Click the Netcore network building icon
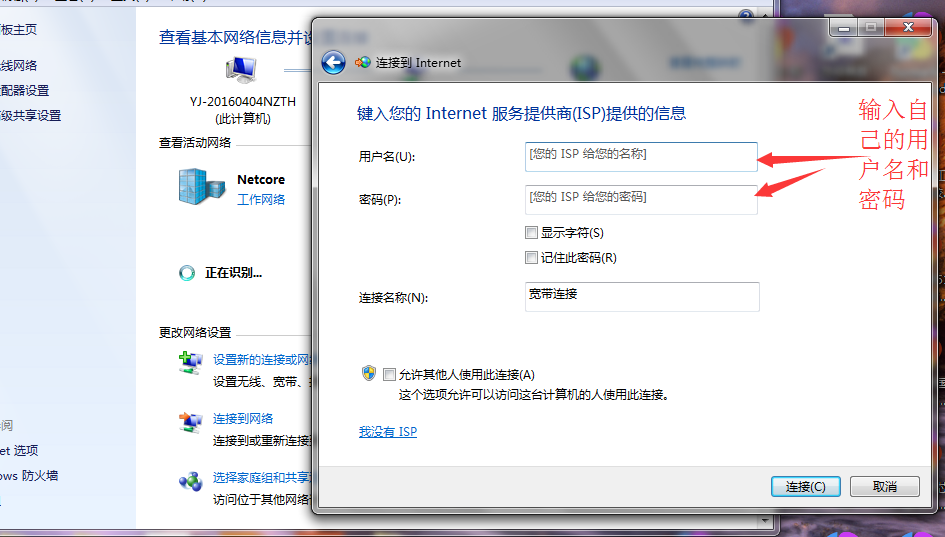 (x=203, y=187)
